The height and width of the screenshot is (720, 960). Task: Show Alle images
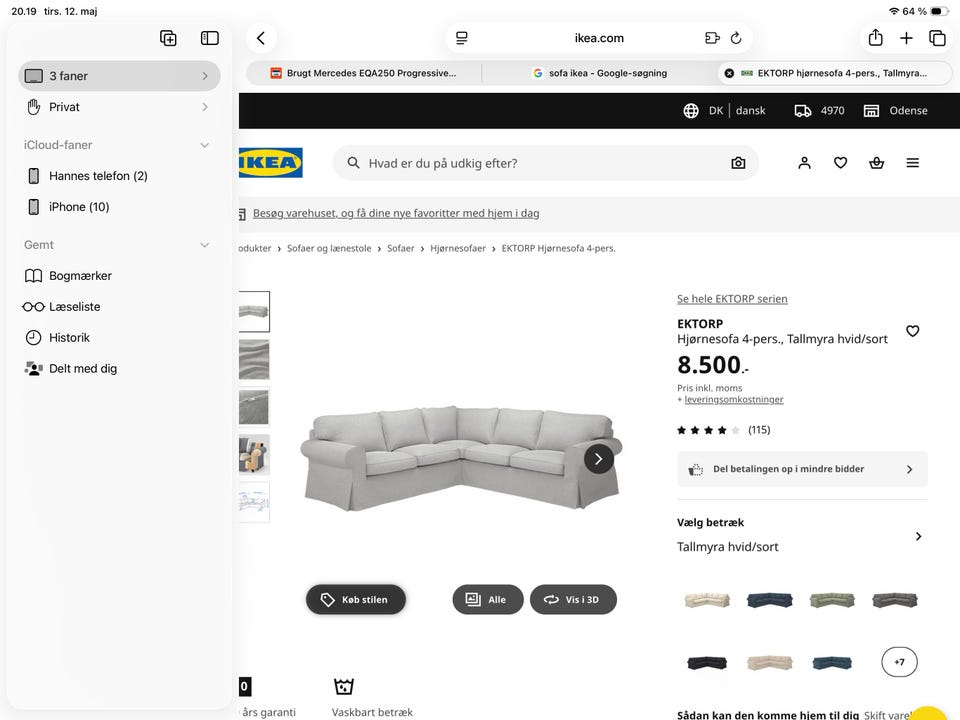pyautogui.click(x=488, y=600)
